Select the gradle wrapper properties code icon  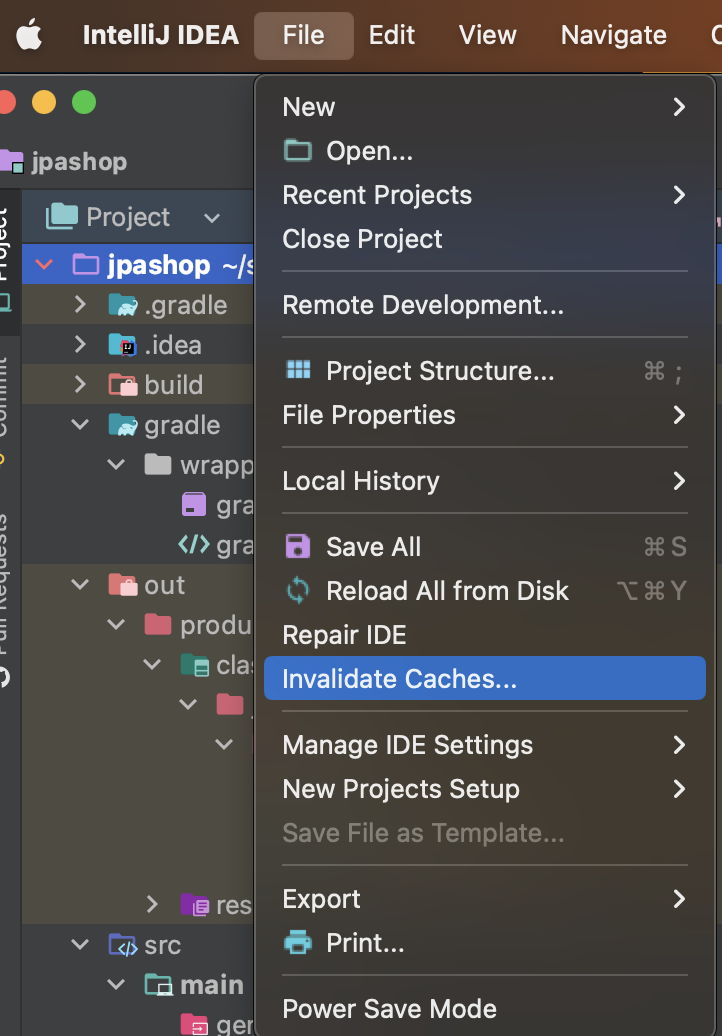[194, 545]
